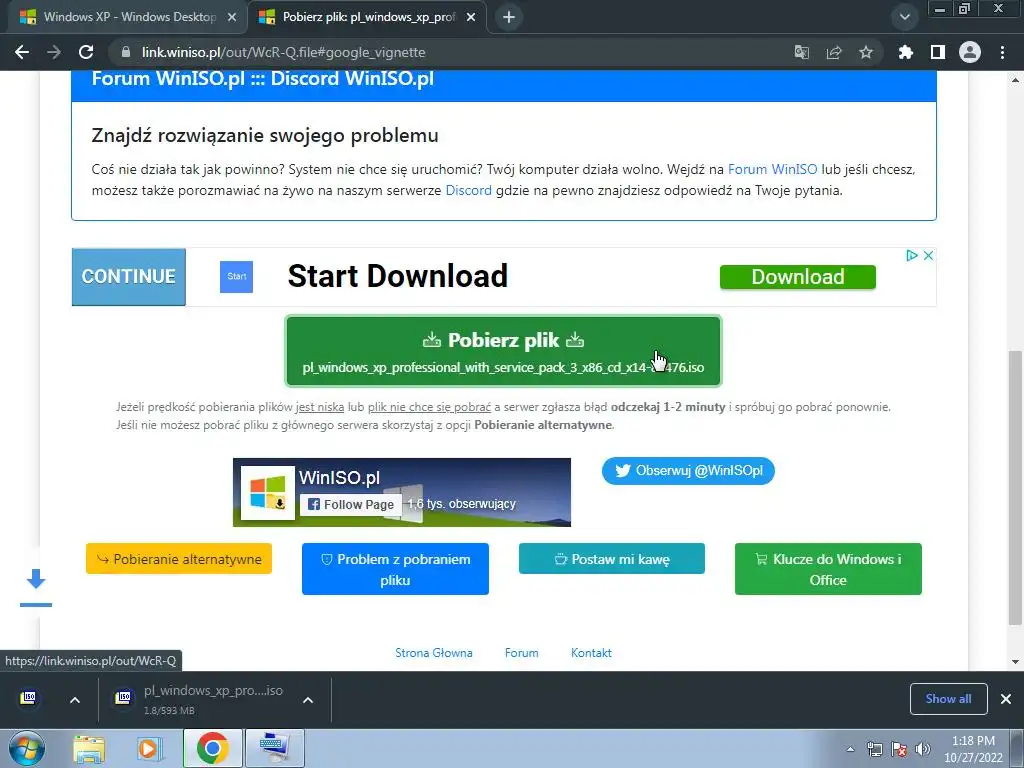1024x768 pixels.
Task: Bookmark this page with star icon
Action: click(866, 52)
